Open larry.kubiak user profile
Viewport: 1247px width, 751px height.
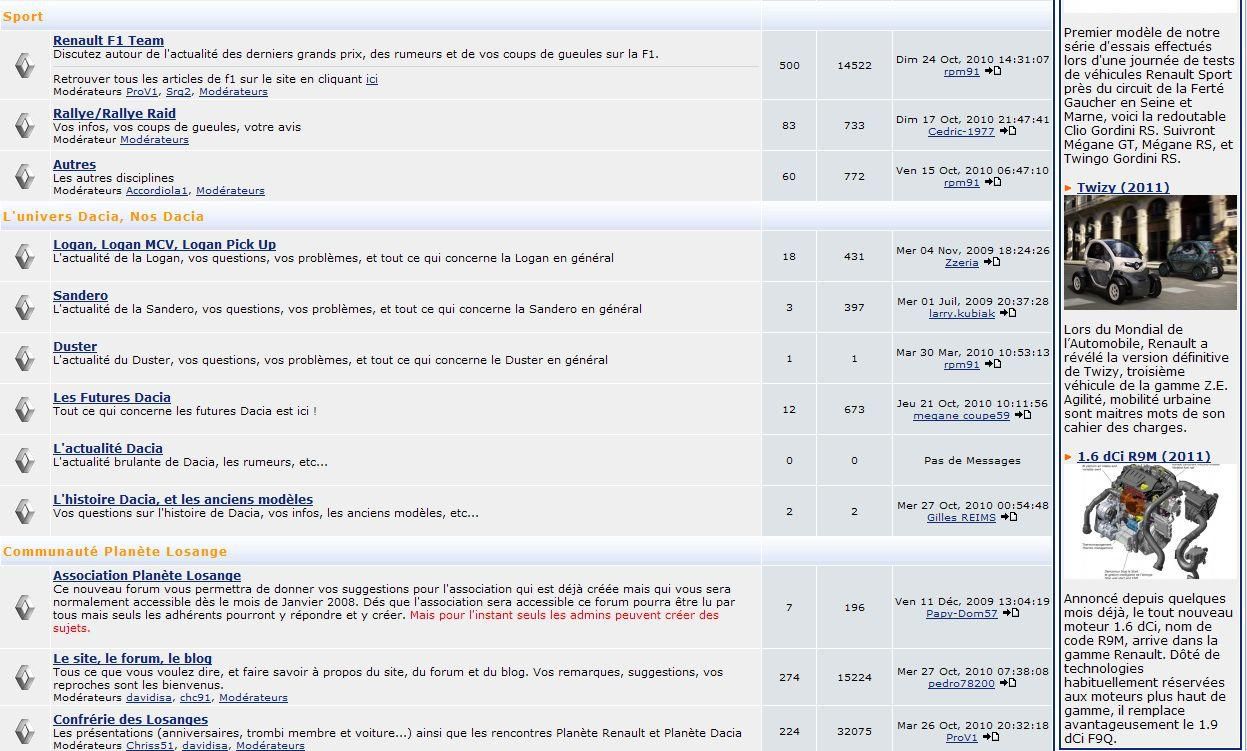(x=962, y=314)
